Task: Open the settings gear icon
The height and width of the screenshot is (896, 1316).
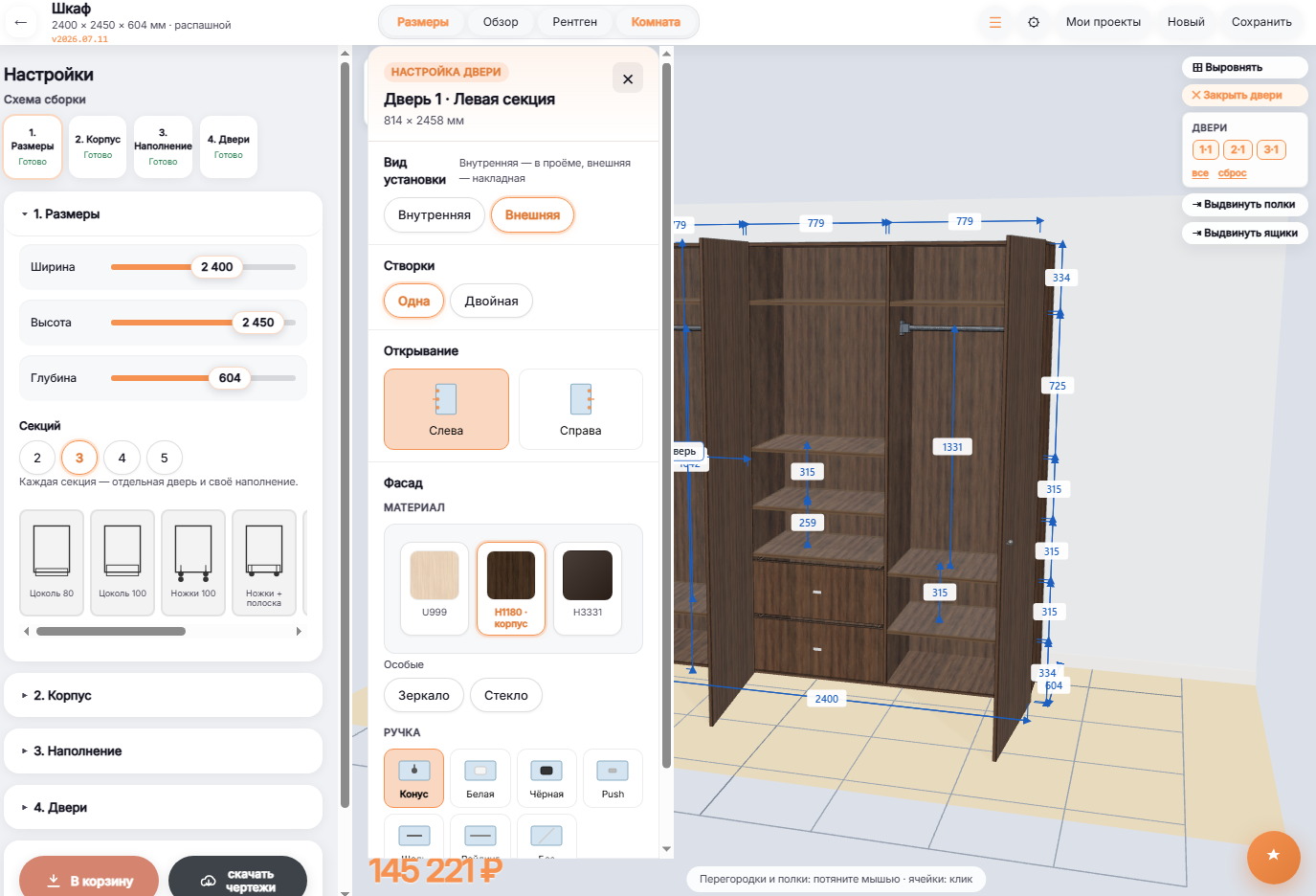Action: (x=1034, y=22)
